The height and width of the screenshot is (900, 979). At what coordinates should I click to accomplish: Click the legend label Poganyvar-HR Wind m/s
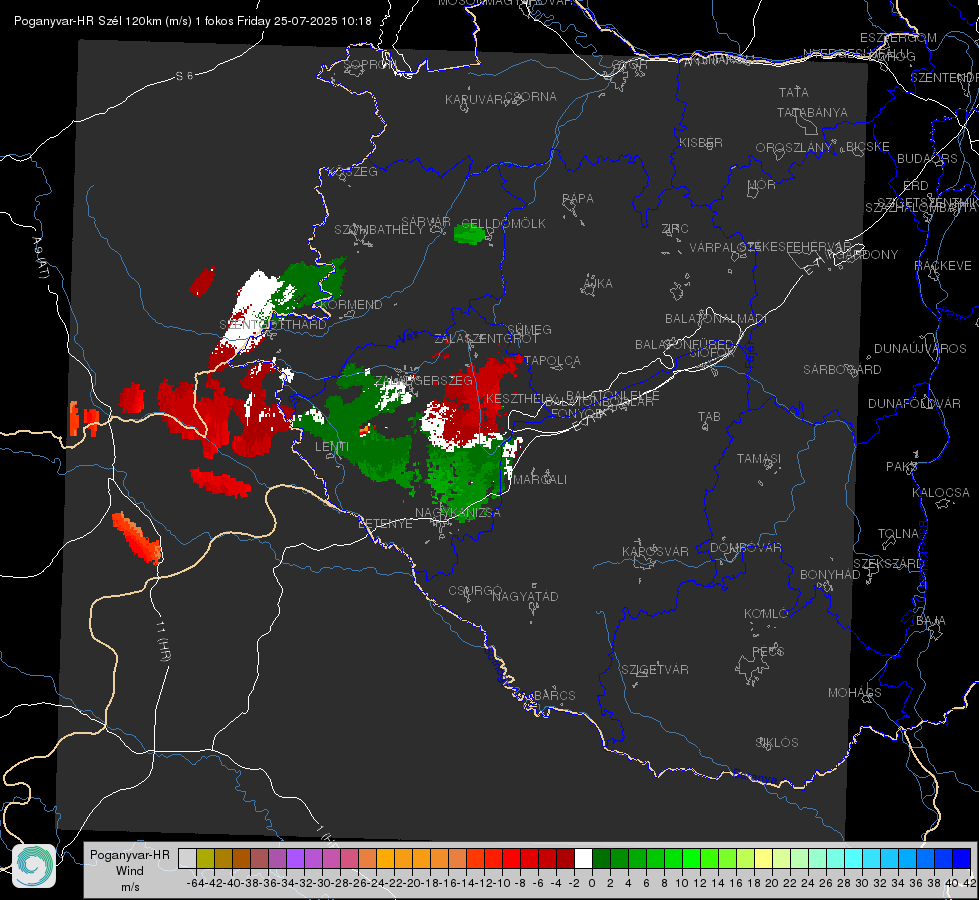coord(130,870)
